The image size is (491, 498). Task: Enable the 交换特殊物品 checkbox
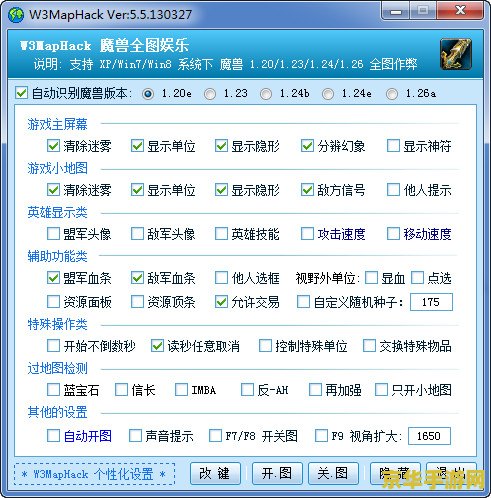[369, 346]
